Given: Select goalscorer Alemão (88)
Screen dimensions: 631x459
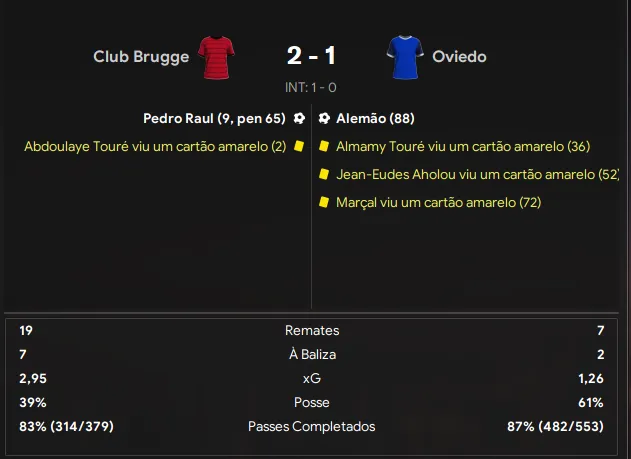Looking at the screenshot, I should coord(376,118).
